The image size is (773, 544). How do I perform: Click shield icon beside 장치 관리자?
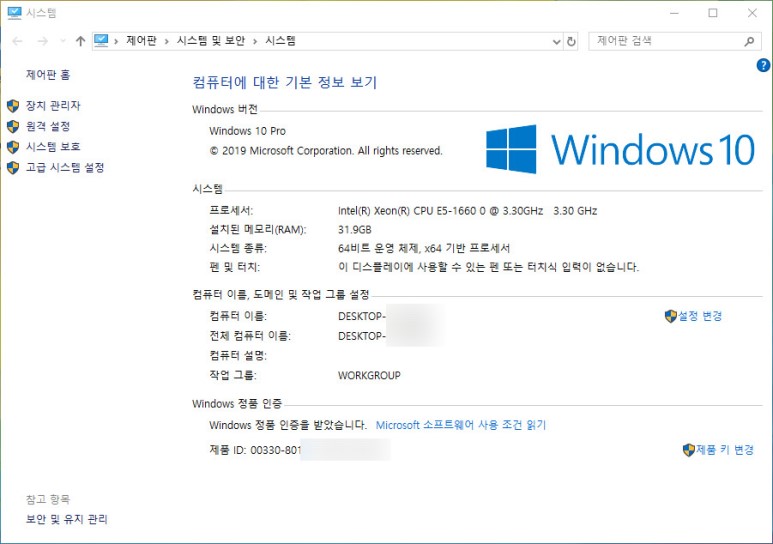tap(13, 106)
